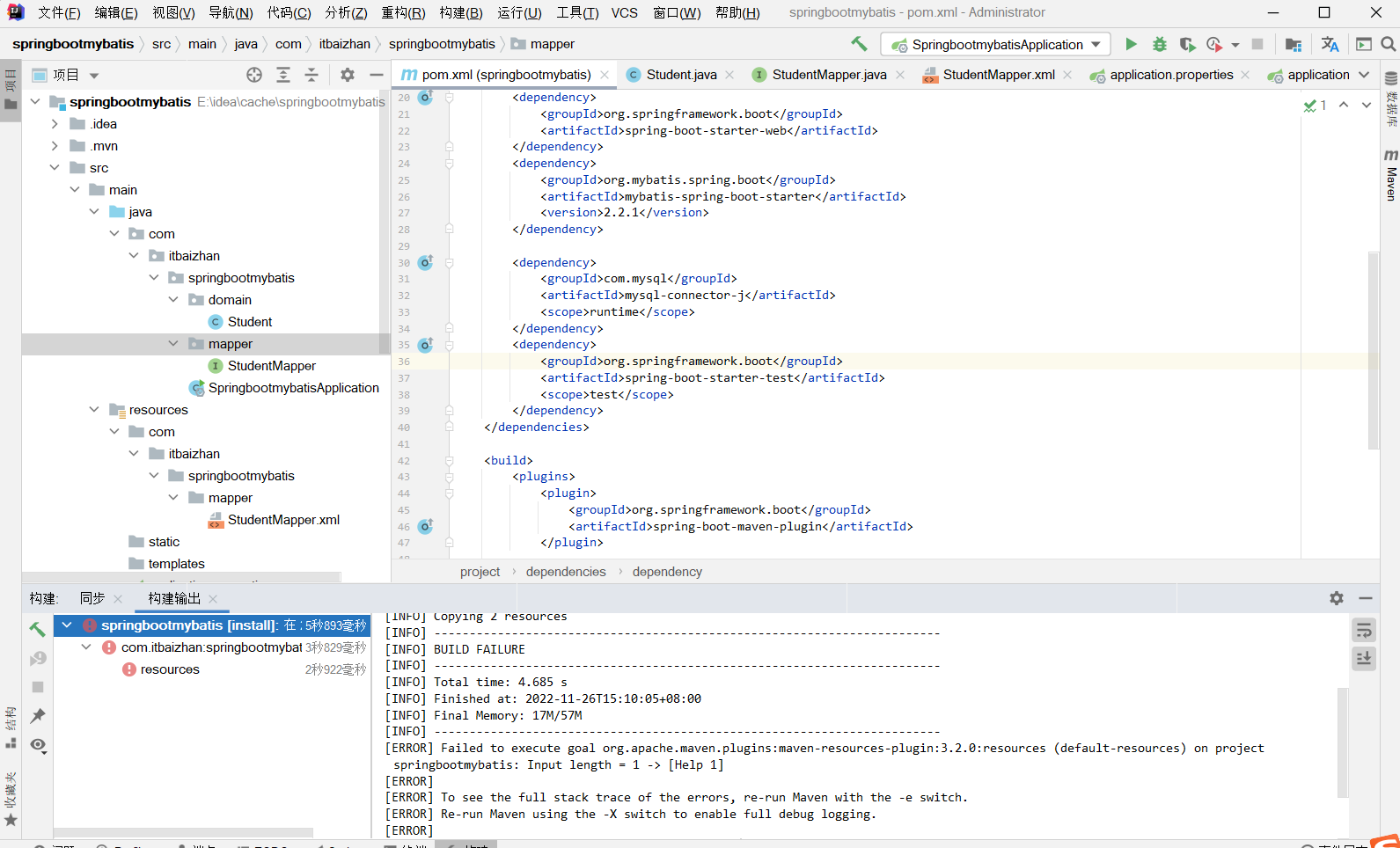
Task: Go to previous highlighted problem arrow
Action: pos(1344,105)
